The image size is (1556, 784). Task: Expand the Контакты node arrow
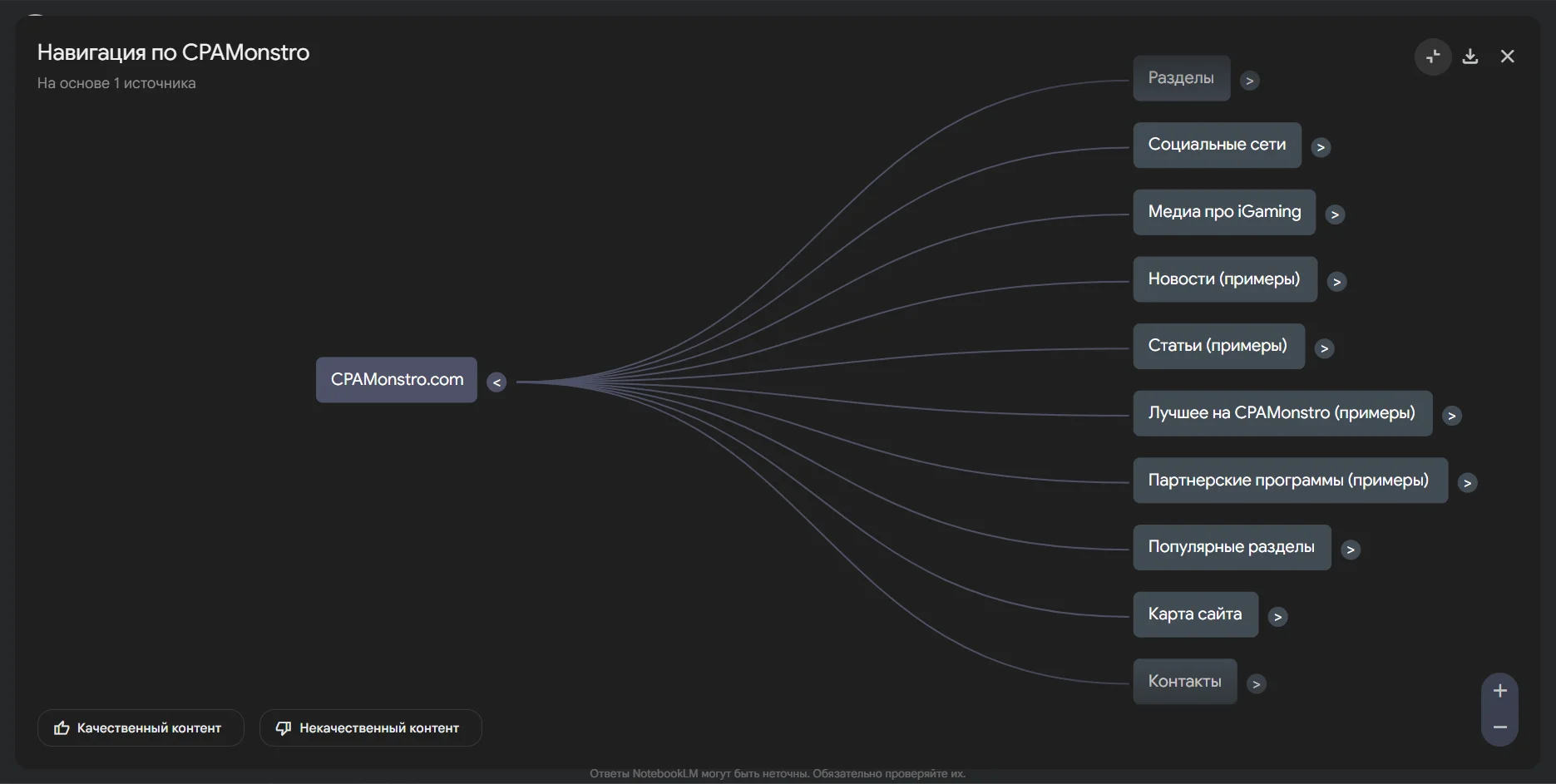point(1257,684)
